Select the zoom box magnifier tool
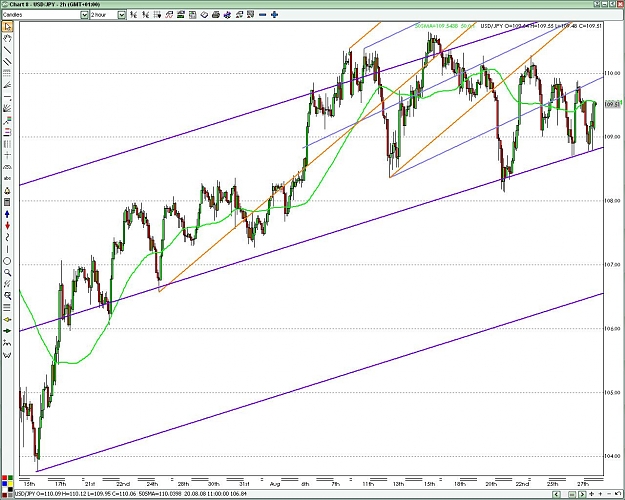The width and height of the screenshot is (625, 500). [7, 296]
